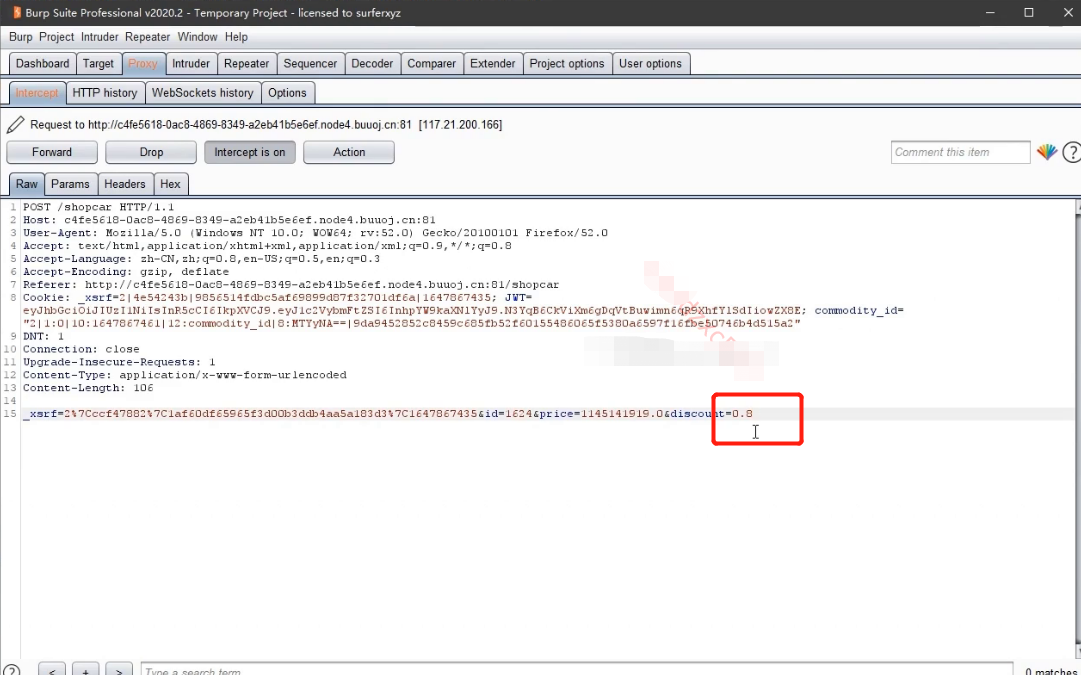The width and height of the screenshot is (1081, 675).
Task: Select the Raw message view tab
Action: (27, 184)
